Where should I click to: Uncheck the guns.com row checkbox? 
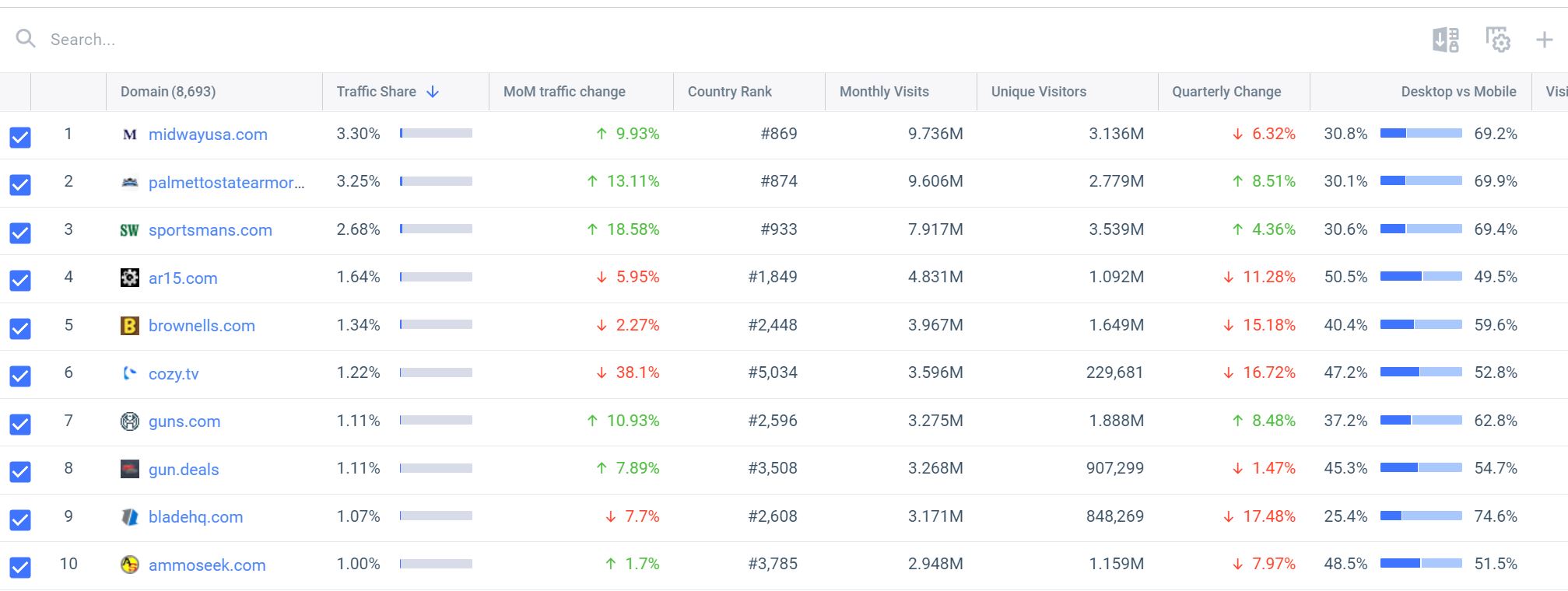click(x=20, y=424)
